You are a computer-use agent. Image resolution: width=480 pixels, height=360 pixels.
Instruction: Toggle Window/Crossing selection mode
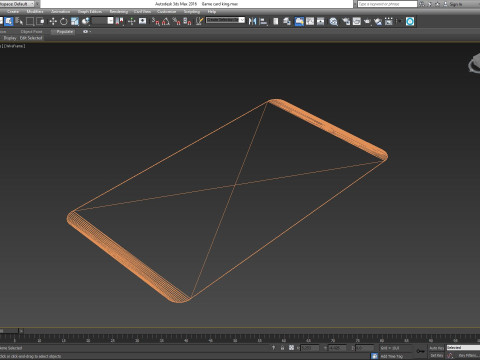[x=40, y=22]
